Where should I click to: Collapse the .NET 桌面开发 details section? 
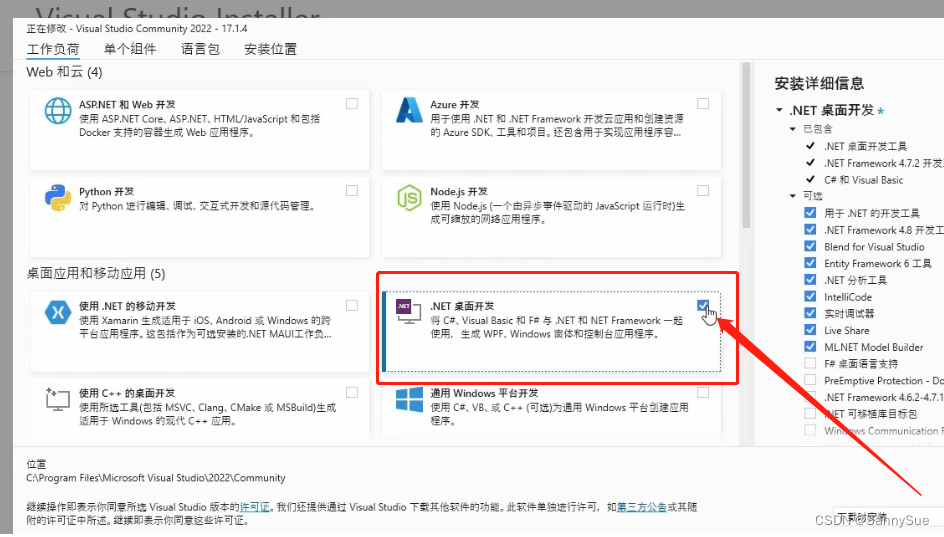pyautogui.click(x=780, y=110)
